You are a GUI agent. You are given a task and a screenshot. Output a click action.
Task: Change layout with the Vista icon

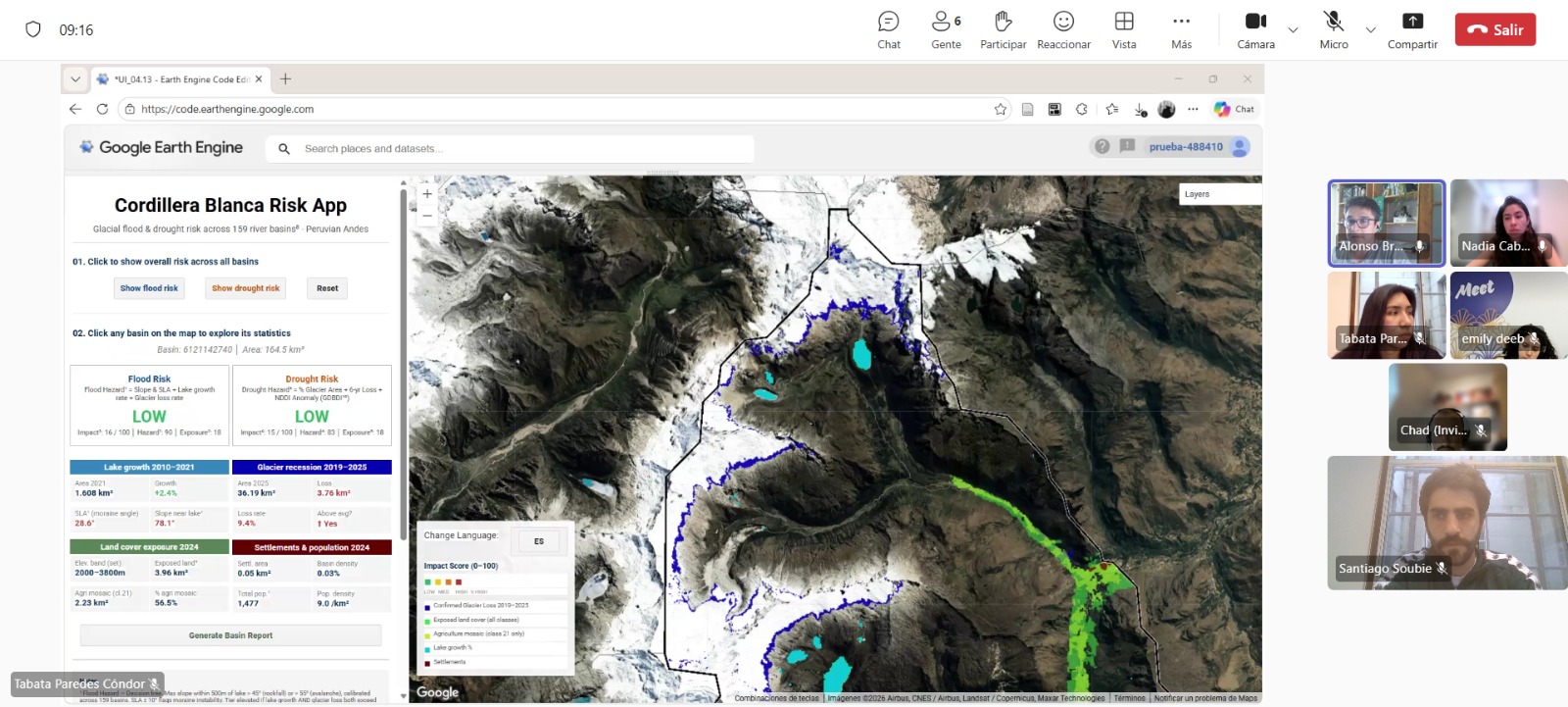[1124, 29]
